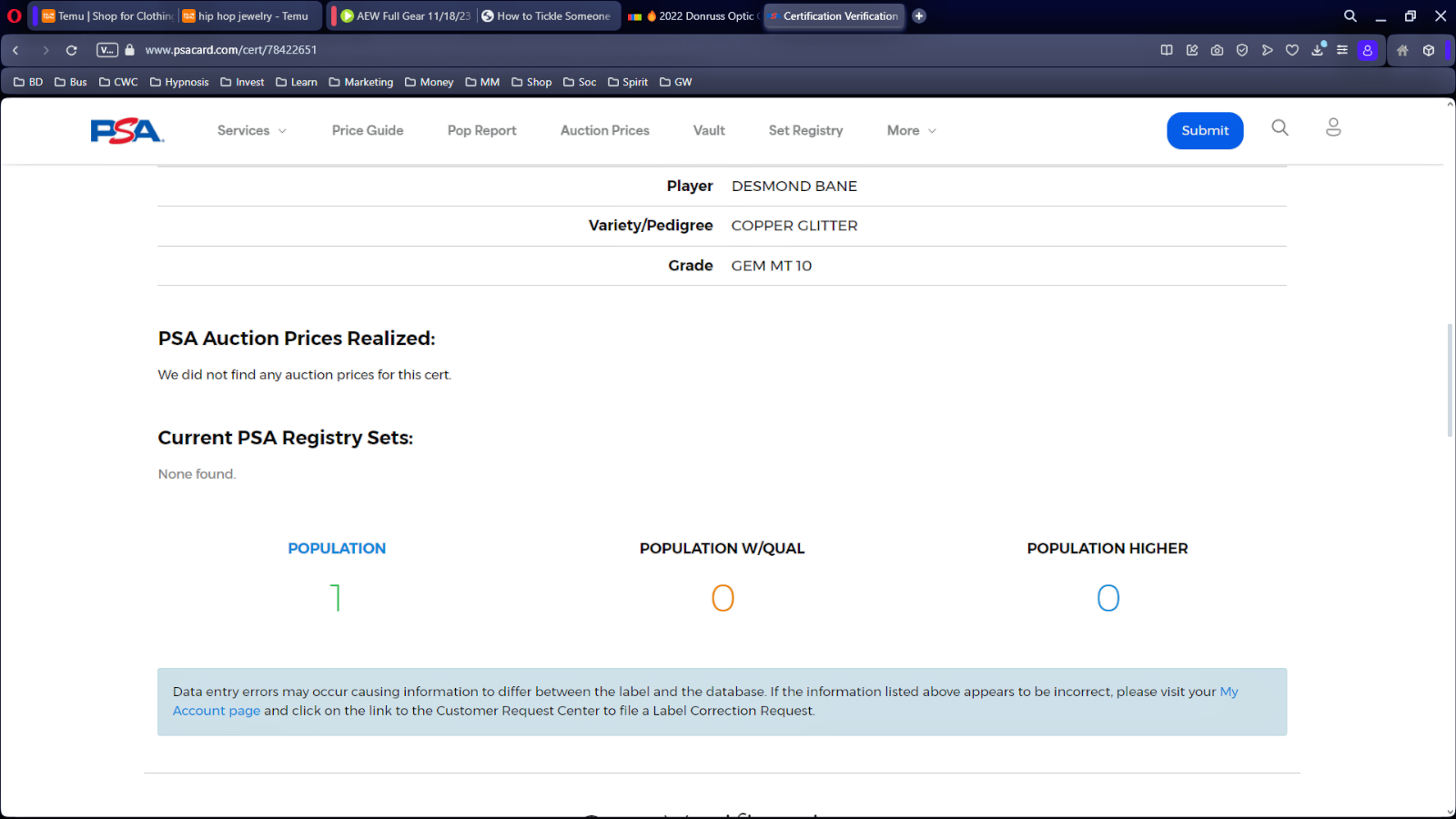Open the Hypnosis bookmarks folder
Image resolution: width=1456 pixels, height=819 pixels.
coord(179,82)
